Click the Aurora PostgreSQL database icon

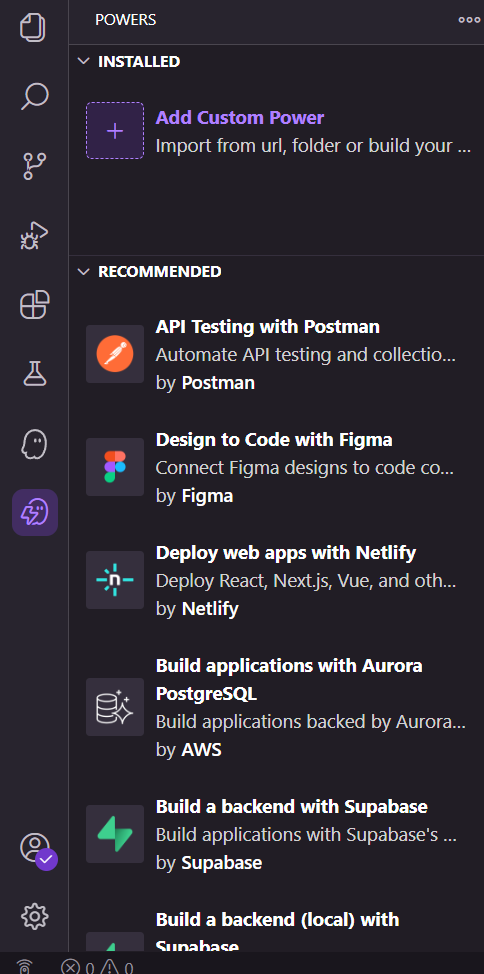[115, 708]
